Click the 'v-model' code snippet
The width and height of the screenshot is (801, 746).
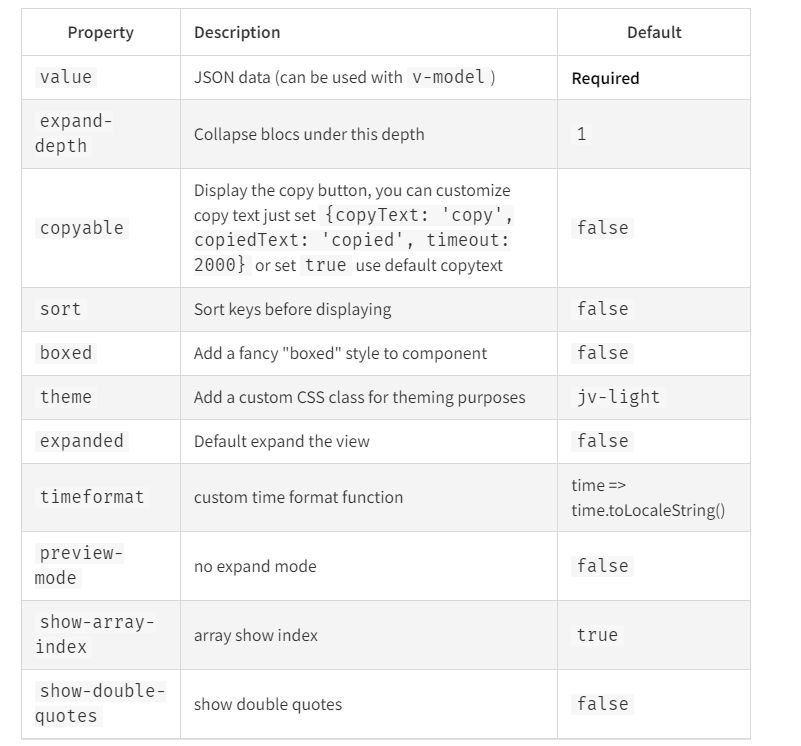point(447,77)
